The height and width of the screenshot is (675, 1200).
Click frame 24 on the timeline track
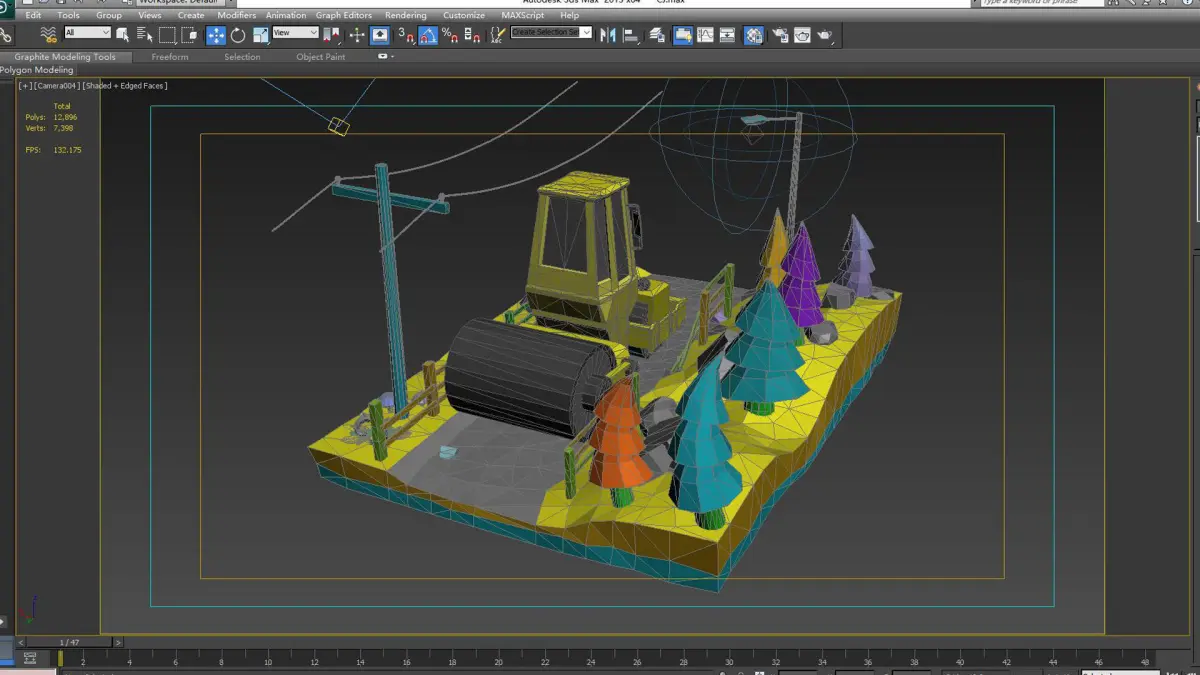click(x=590, y=659)
